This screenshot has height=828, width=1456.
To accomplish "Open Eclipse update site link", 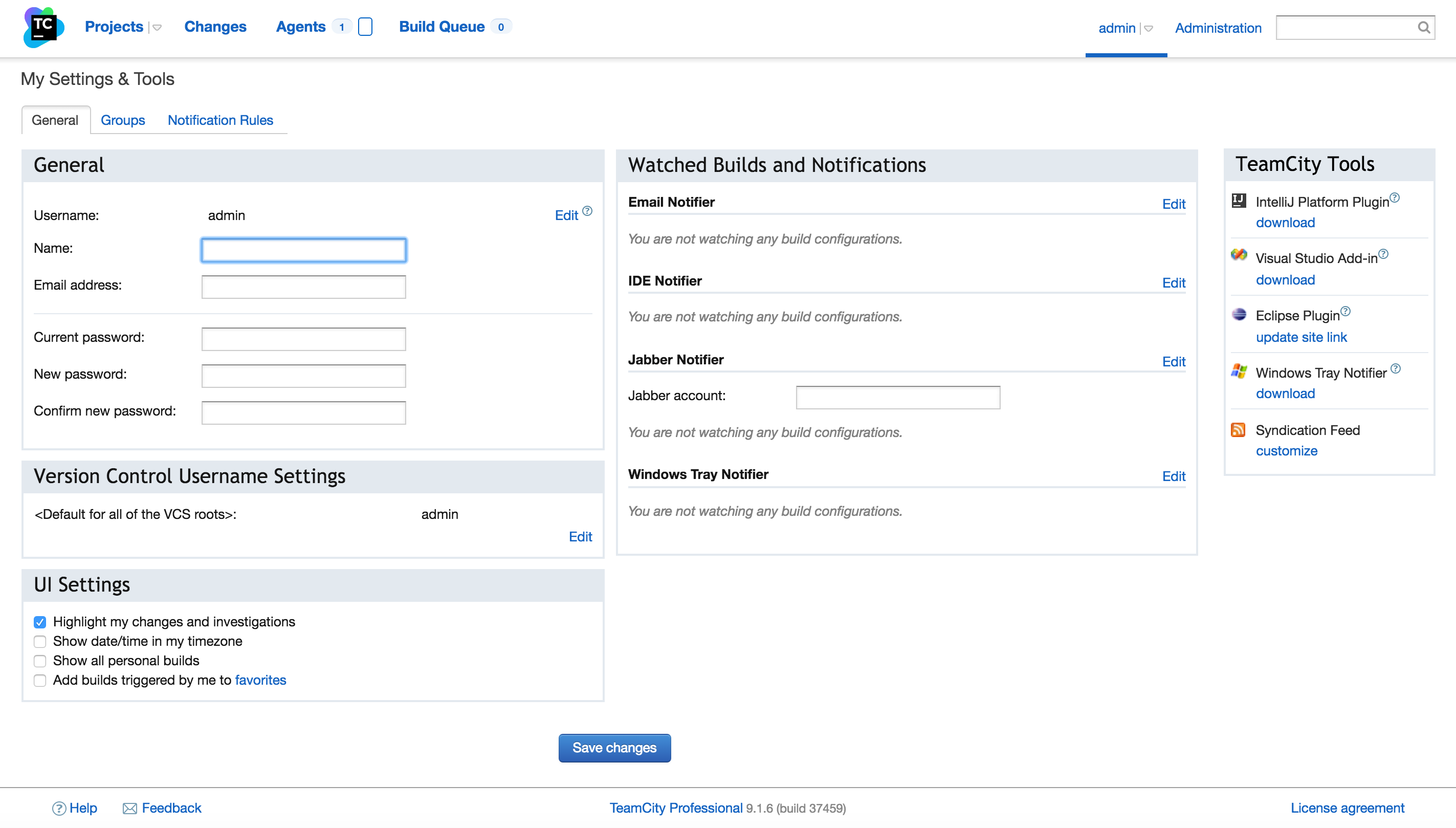I will click(x=1301, y=337).
